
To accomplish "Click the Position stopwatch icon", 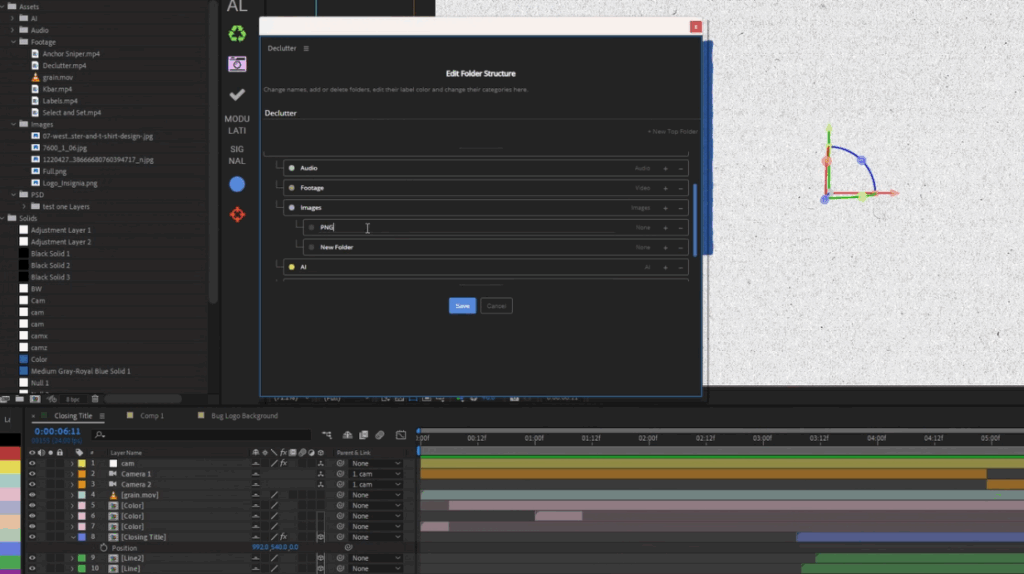I will (x=104, y=548).
